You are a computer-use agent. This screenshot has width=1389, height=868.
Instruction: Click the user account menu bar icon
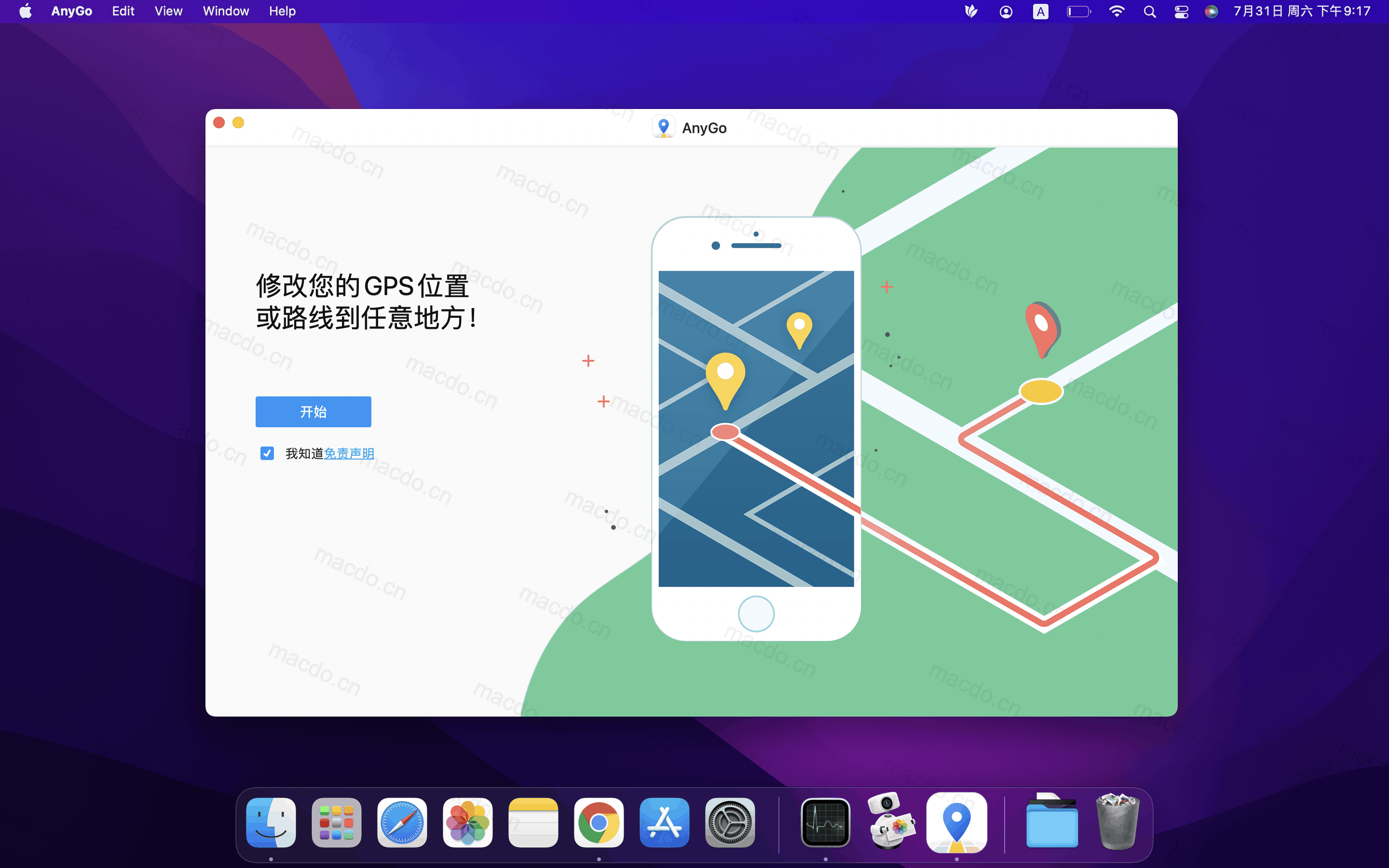[x=1006, y=12]
